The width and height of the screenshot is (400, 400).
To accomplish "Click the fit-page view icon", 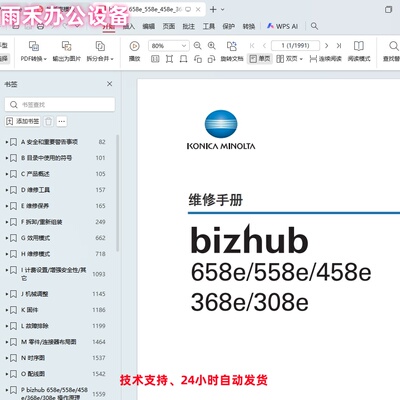I will [169, 59].
